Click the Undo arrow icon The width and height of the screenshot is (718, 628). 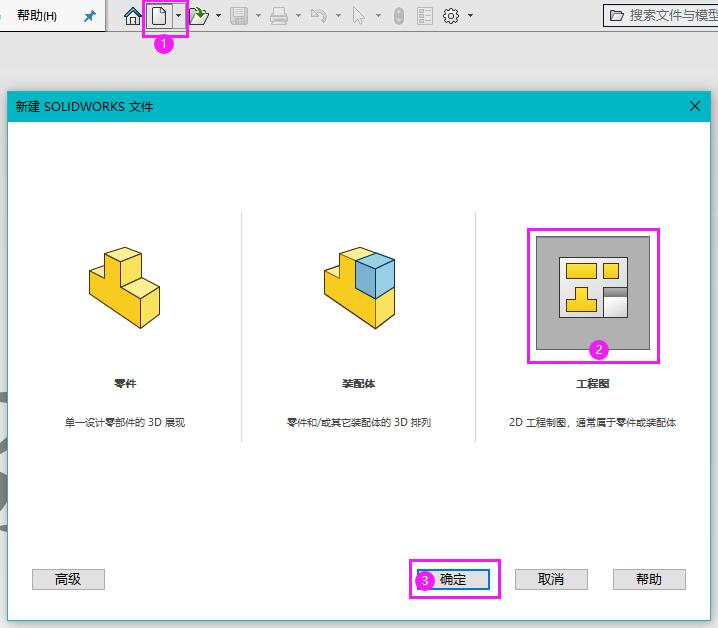pyautogui.click(x=319, y=16)
